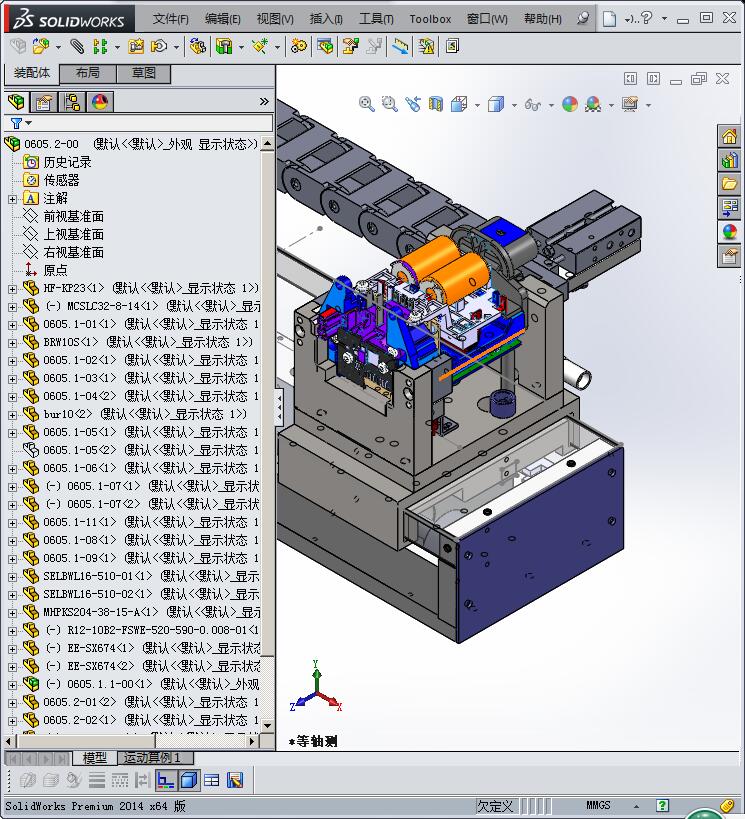This screenshot has height=819, width=745.
Task: Switch to 草图 tab
Action: pos(144,73)
